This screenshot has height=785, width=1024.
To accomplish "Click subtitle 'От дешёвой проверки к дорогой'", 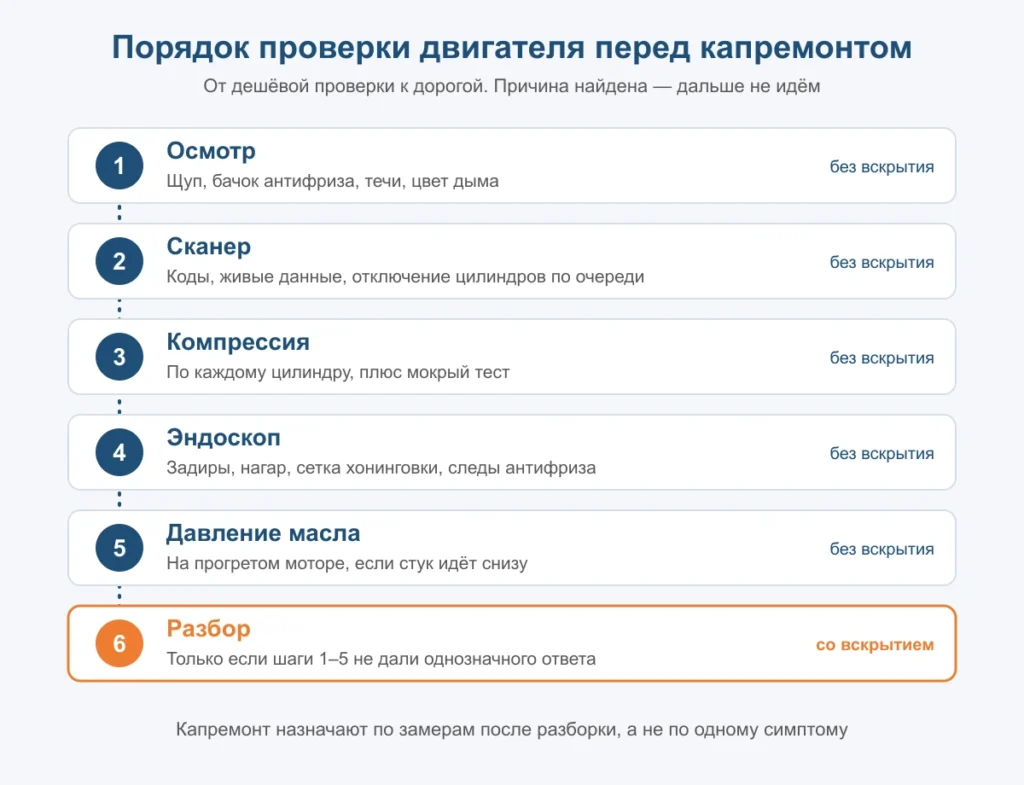I will 345,86.
